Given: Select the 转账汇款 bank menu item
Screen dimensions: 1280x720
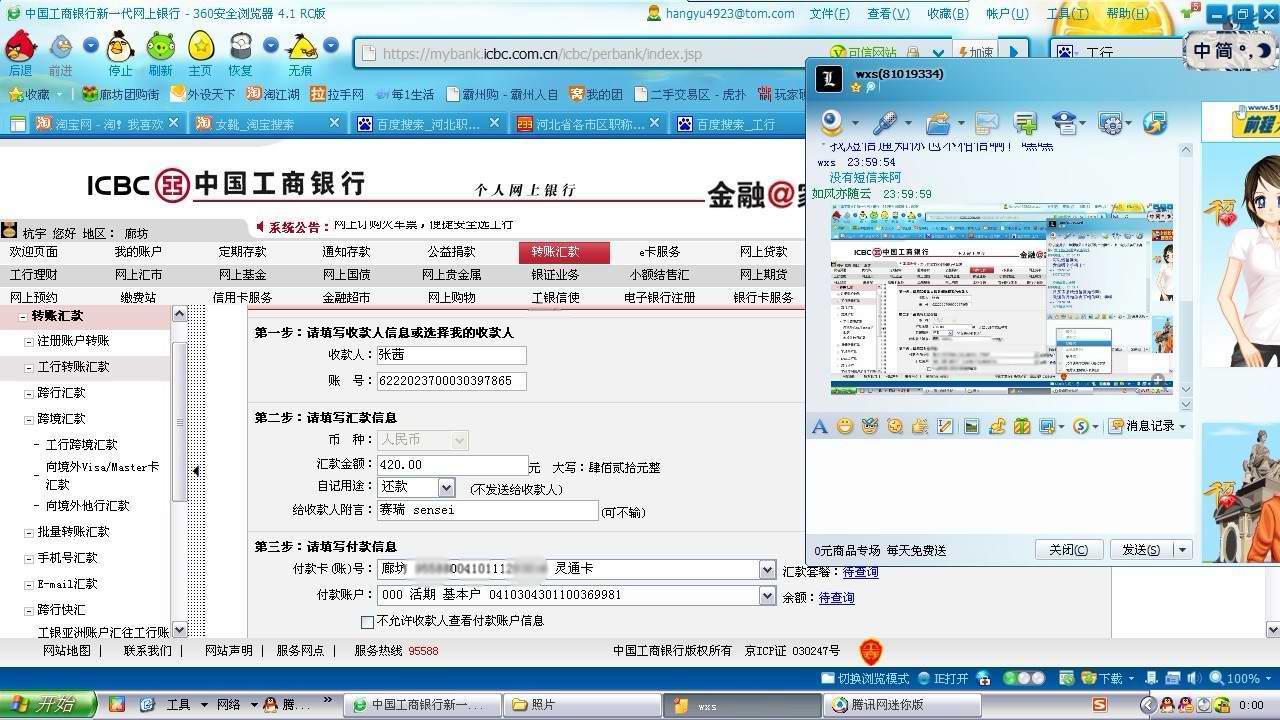Looking at the screenshot, I should click(x=564, y=252).
